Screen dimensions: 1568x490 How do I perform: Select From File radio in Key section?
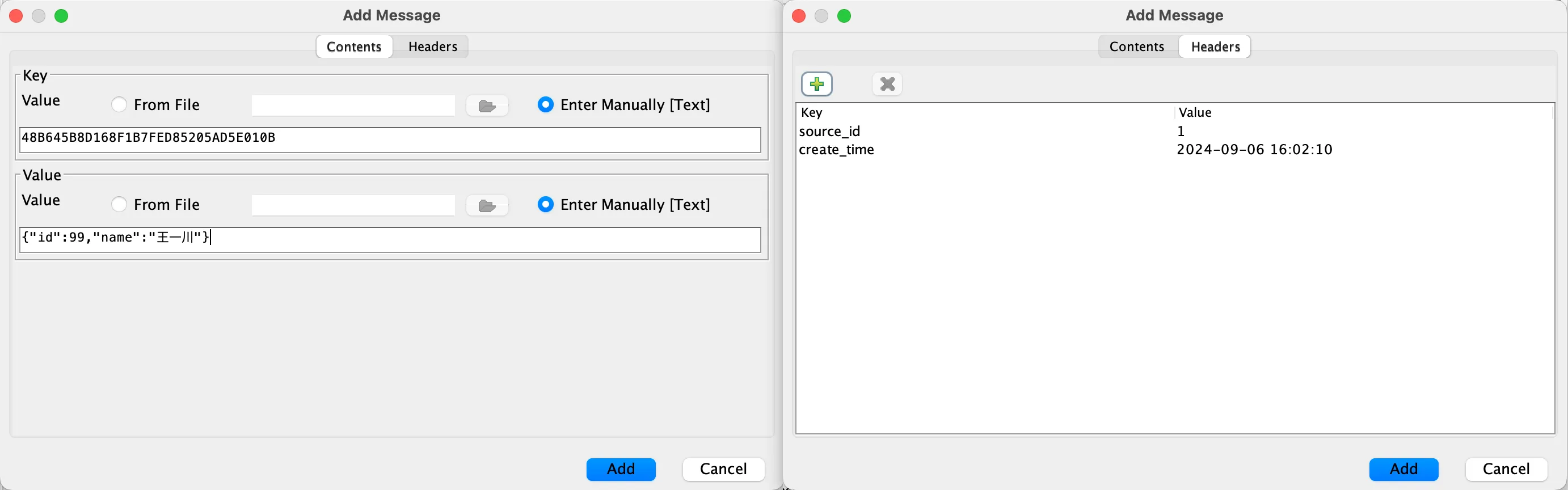119,105
